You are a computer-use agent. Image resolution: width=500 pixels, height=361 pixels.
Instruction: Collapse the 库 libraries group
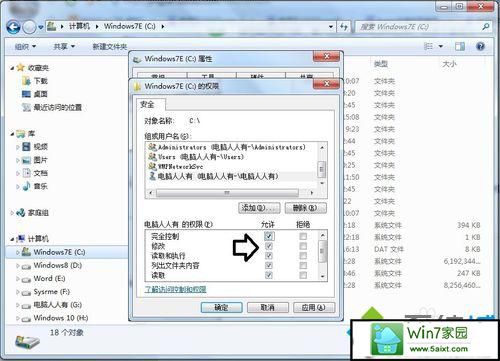(12, 134)
